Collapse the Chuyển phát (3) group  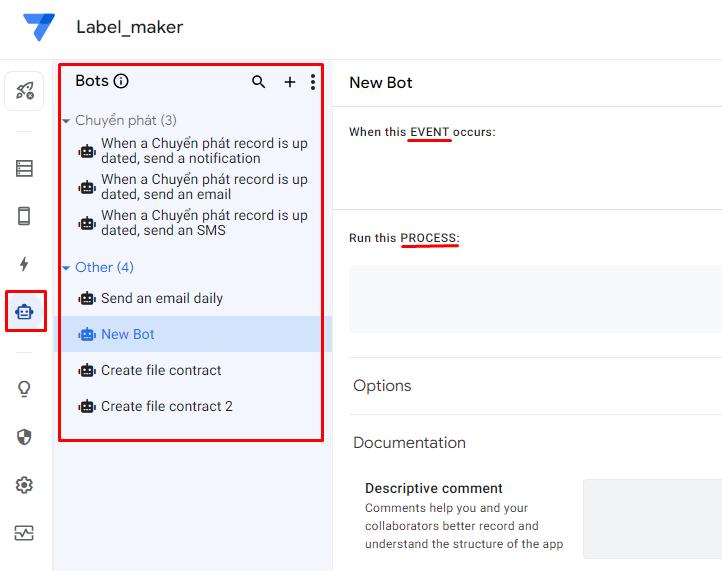(66, 121)
